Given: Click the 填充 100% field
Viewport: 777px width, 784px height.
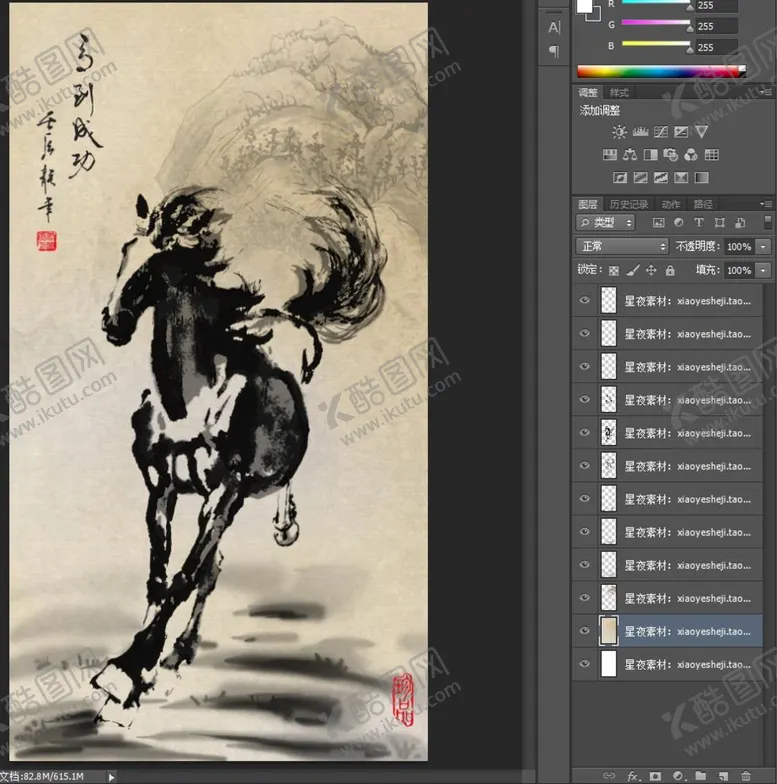Looking at the screenshot, I should (x=740, y=270).
